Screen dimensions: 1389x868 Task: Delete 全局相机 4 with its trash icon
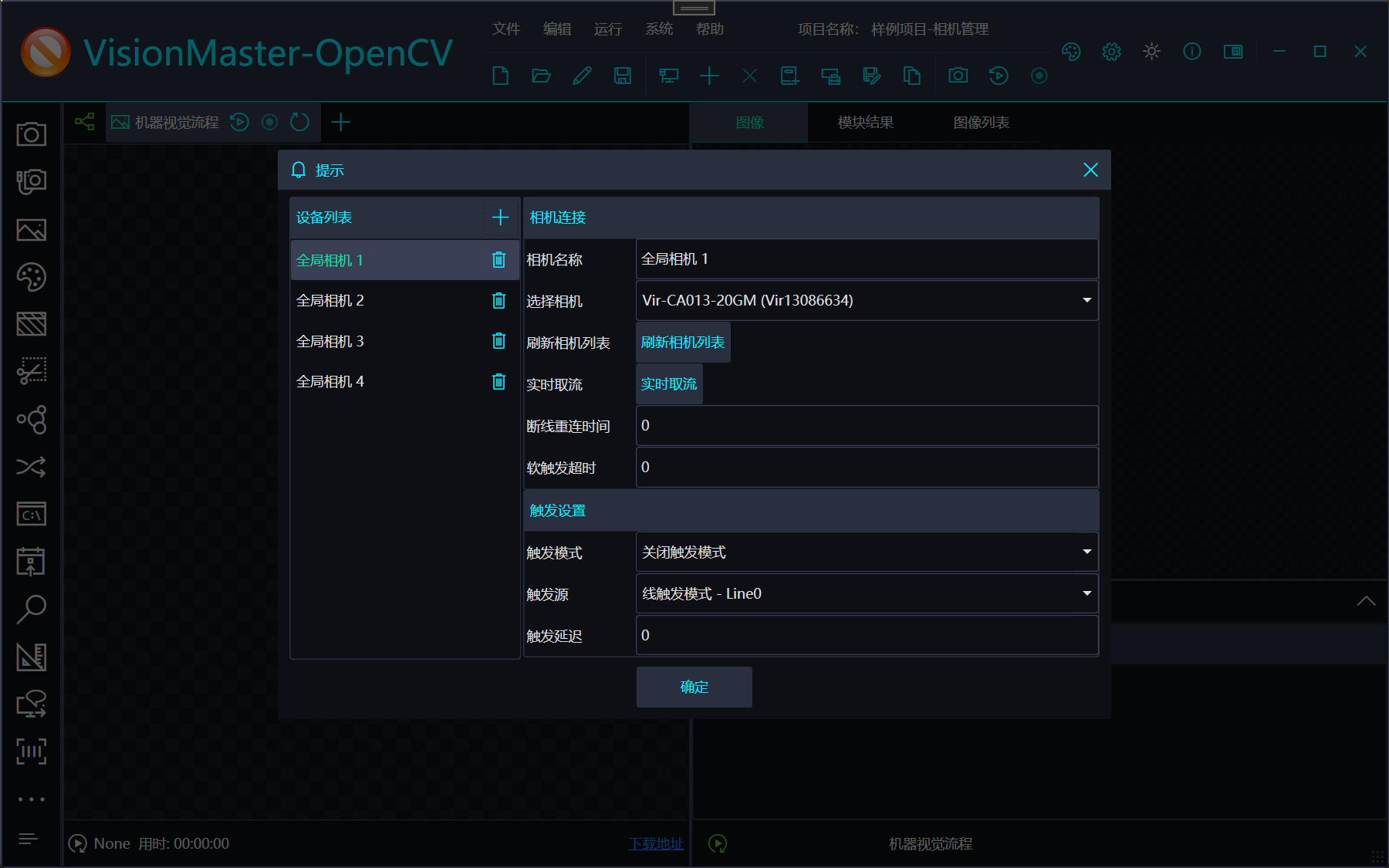(499, 381)
